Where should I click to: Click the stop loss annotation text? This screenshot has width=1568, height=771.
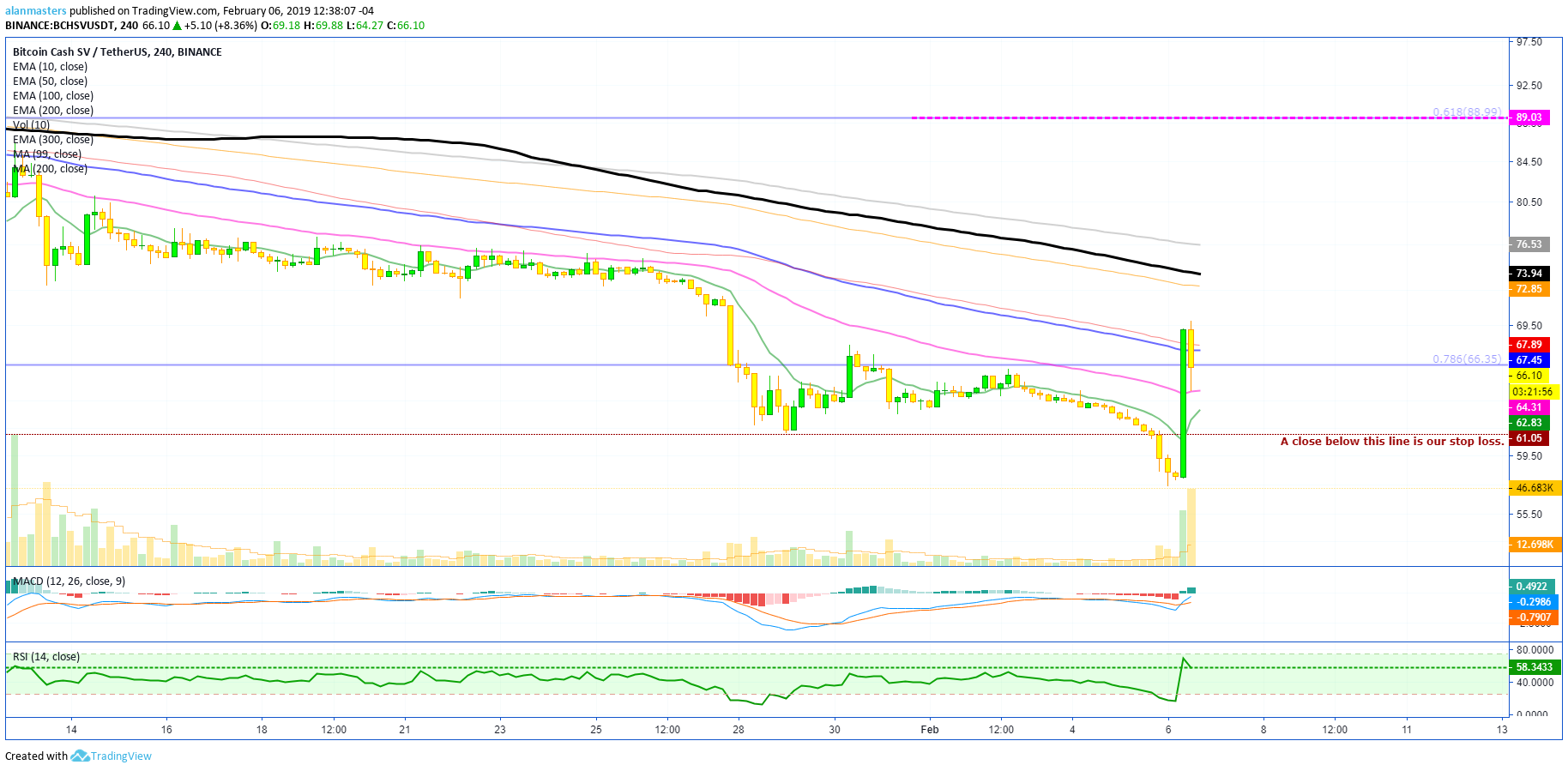1392,442
